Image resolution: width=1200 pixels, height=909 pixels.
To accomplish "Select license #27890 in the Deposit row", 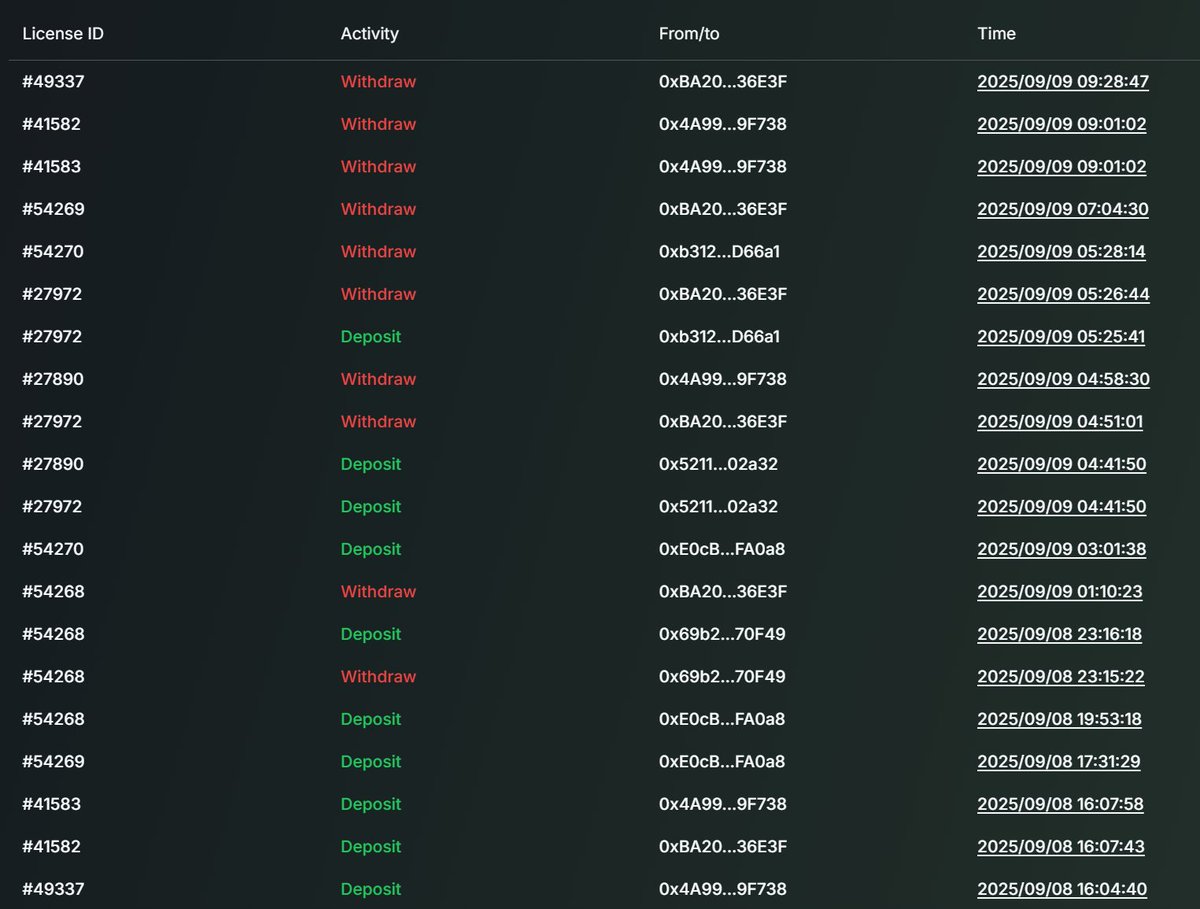I will (x=53, y=464).
